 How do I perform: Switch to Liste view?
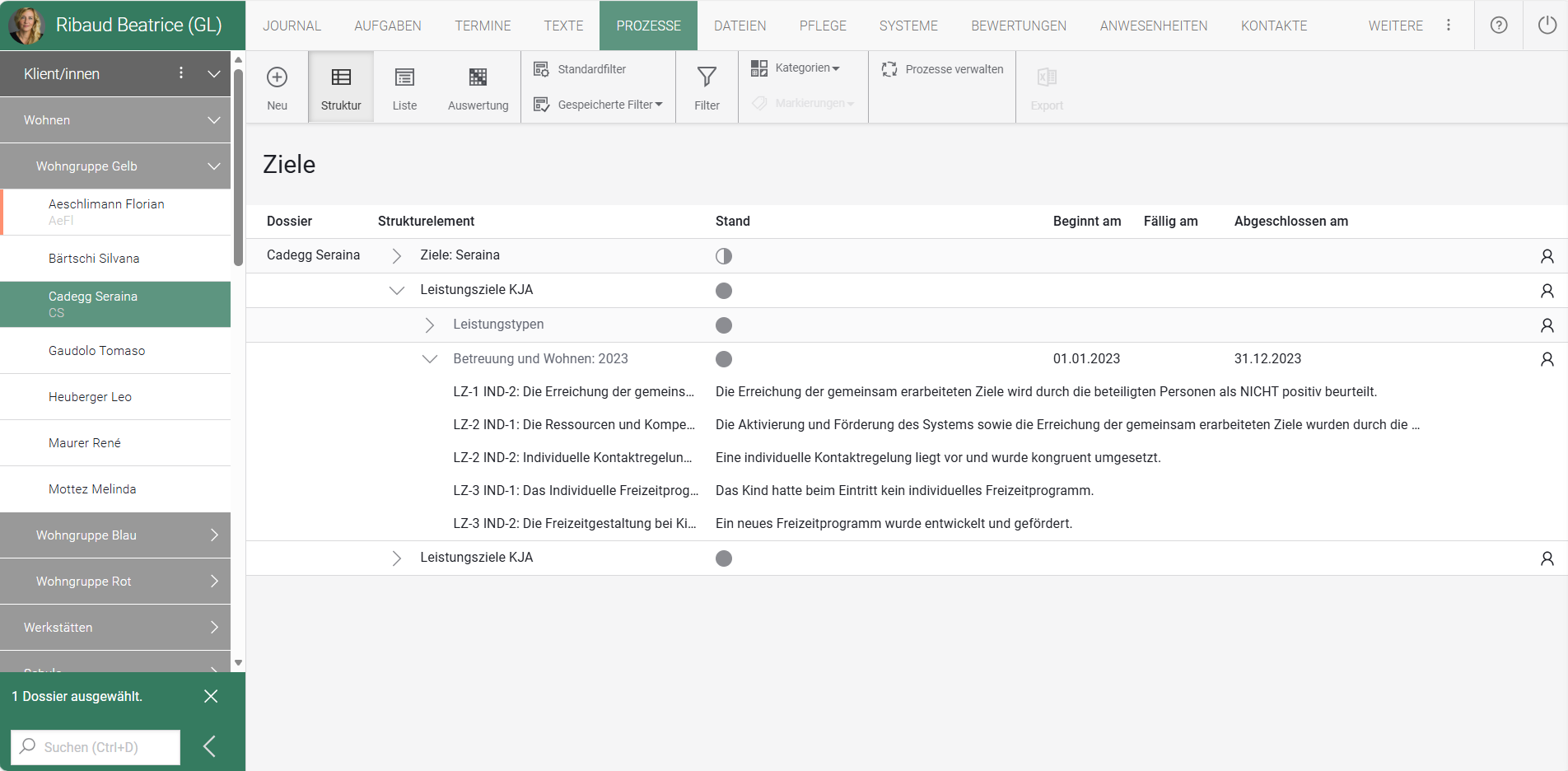coord(404,87)
